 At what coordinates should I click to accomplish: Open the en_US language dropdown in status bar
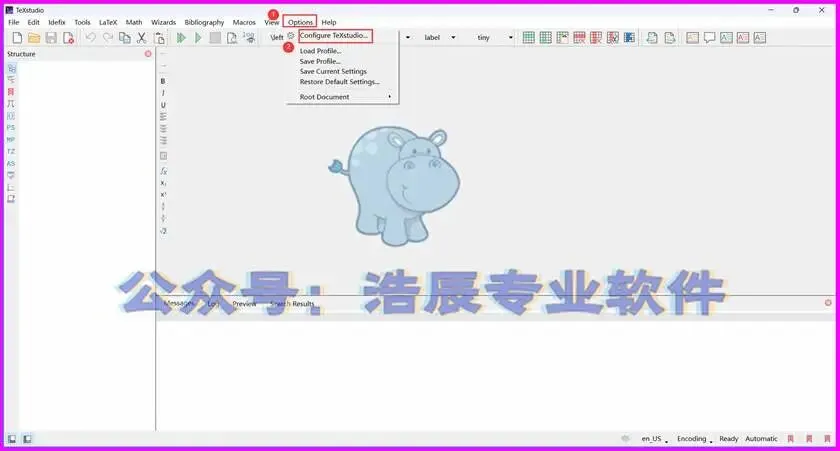[x=655, y=439]
